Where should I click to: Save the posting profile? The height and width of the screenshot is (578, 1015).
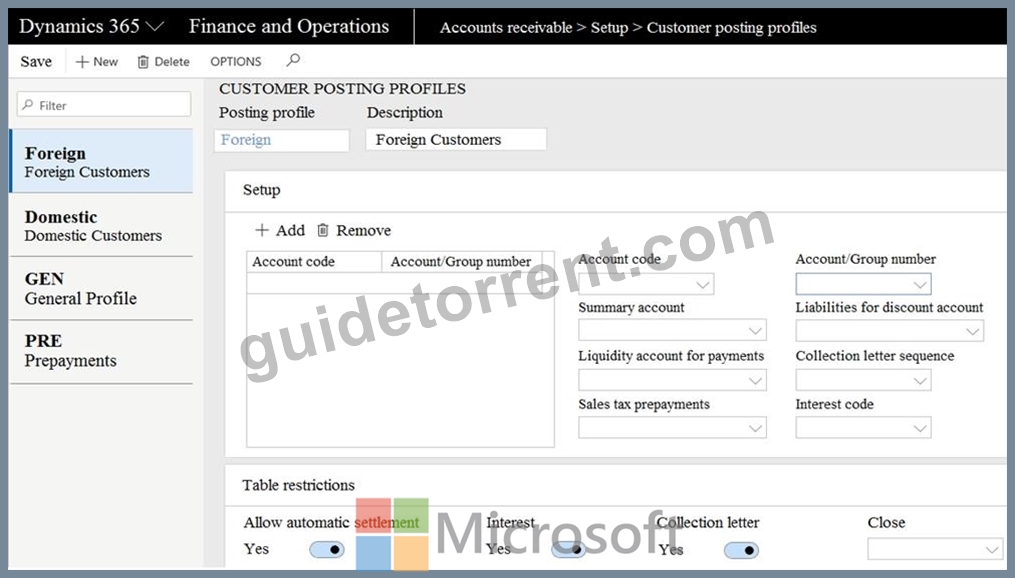point(36,61)
